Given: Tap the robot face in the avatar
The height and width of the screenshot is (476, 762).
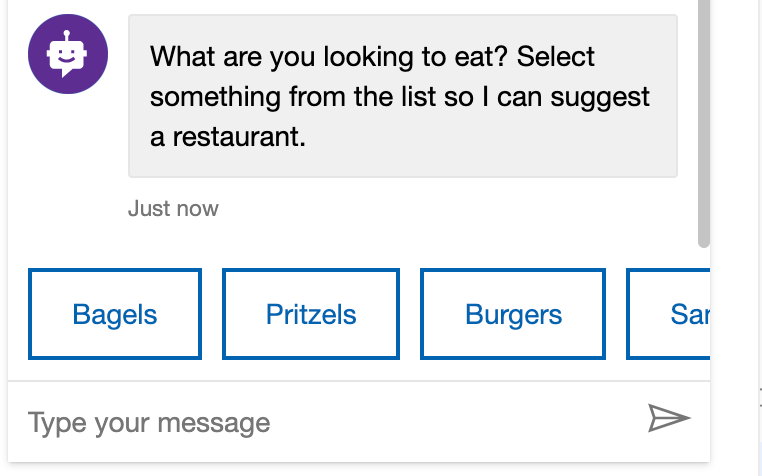Looking at the screenshot, I should click(67, 55).
